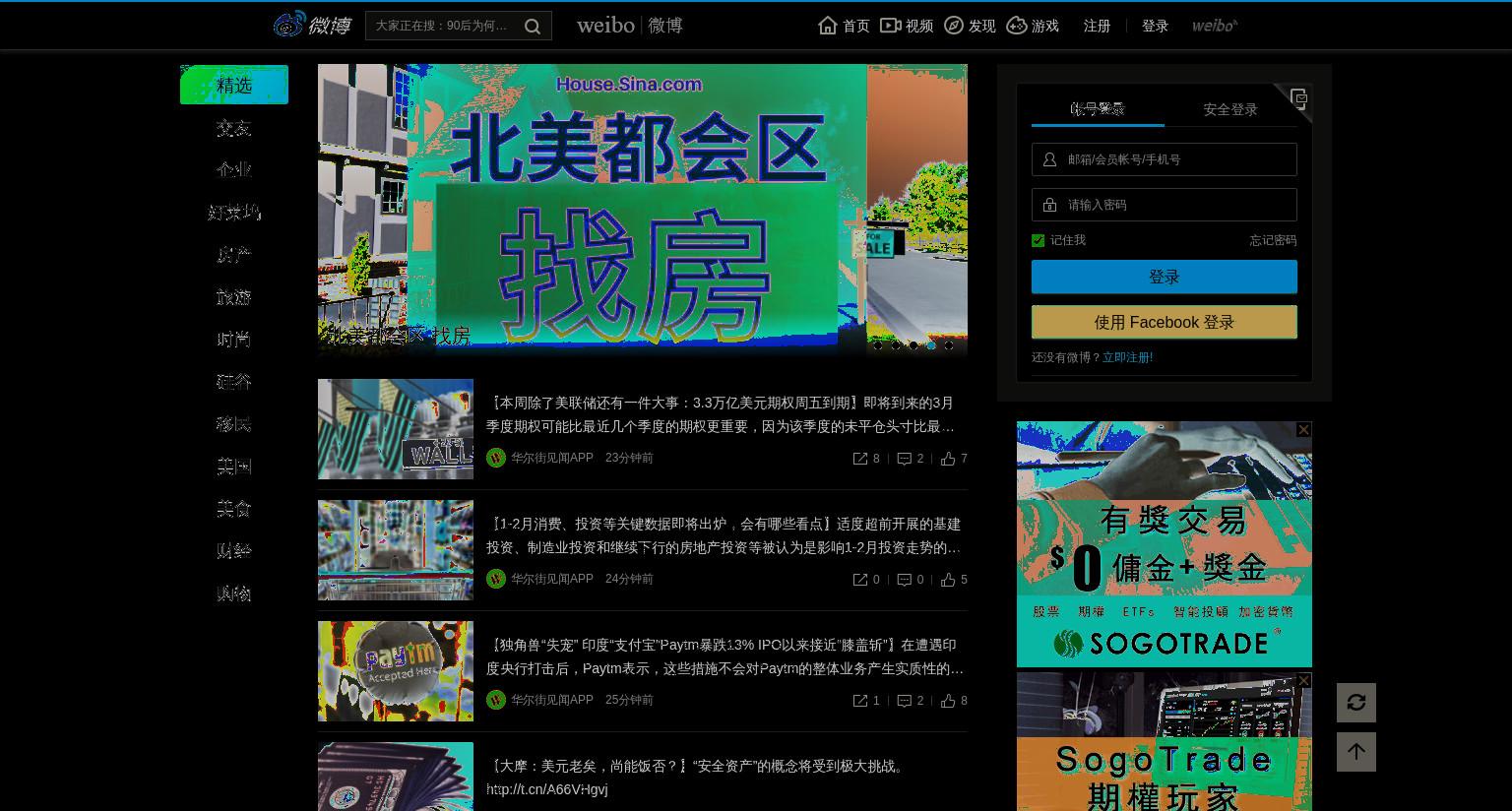Click 登录 in the top navigation
This screenshot has width=1512, height=811.
point(1155,26)
